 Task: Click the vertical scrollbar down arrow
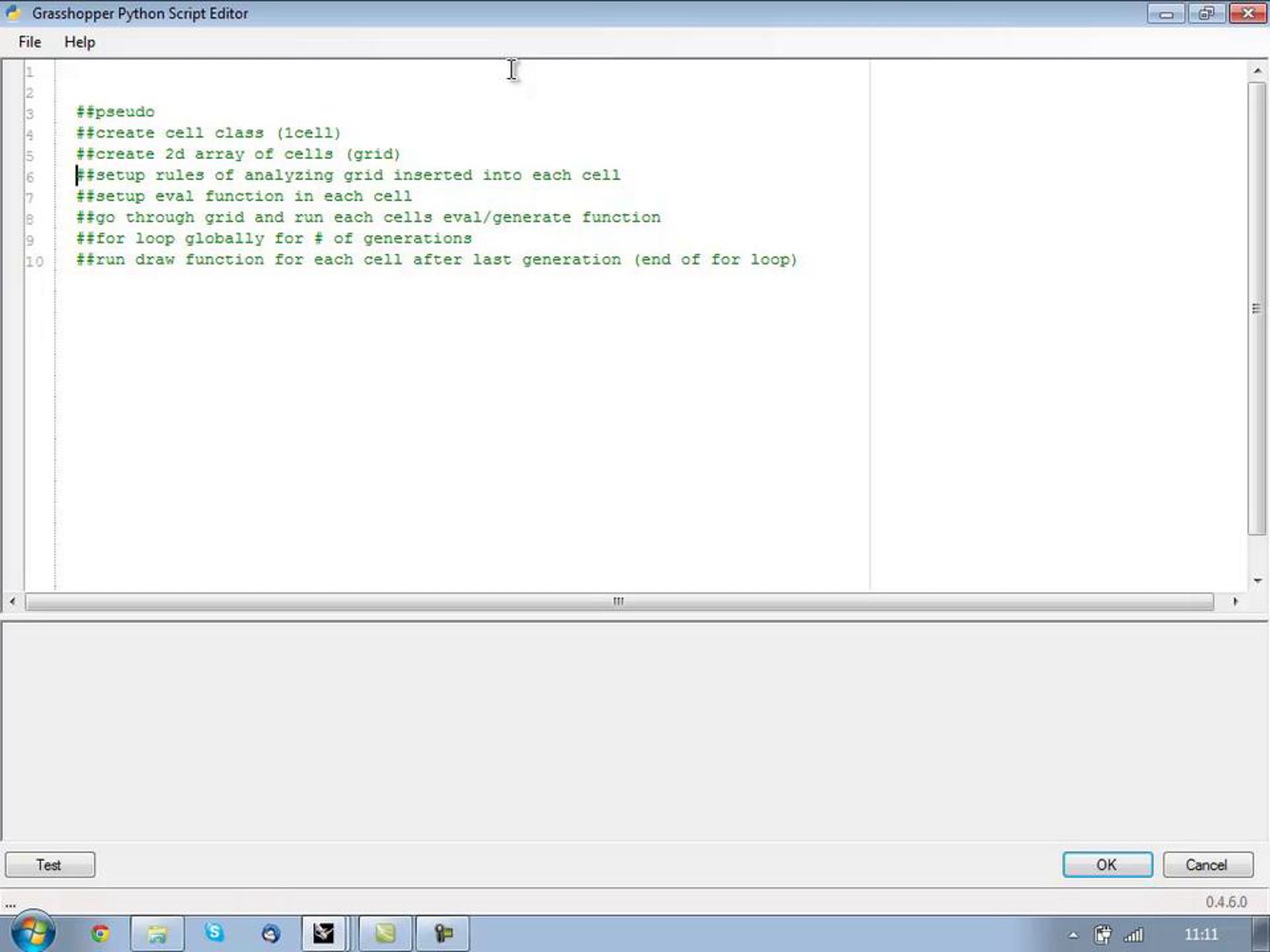pos(1257,581)
